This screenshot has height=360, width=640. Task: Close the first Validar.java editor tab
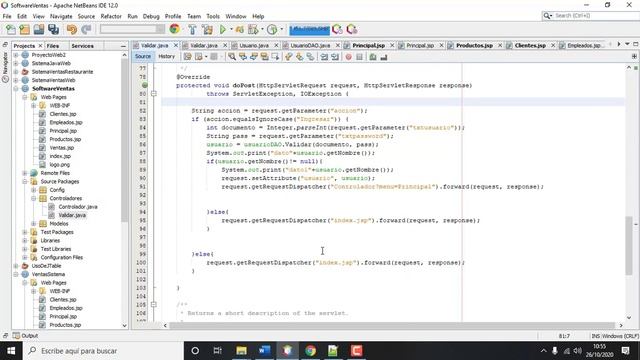(176, 45)
